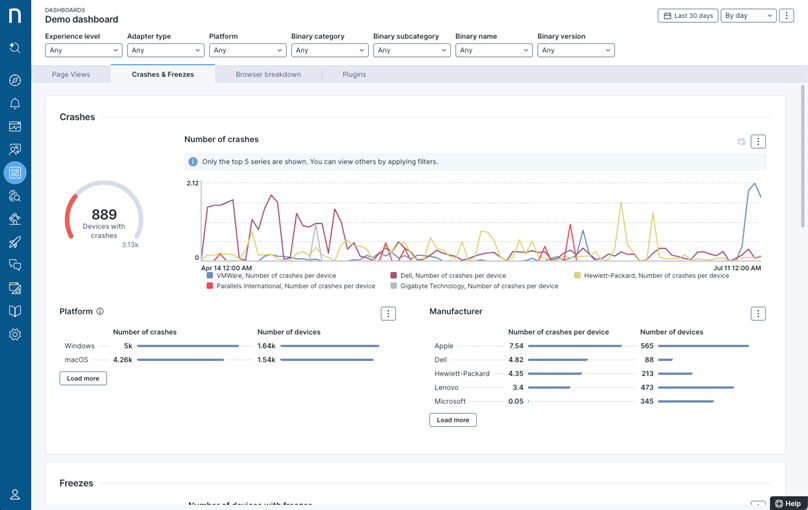Open Number of crashes chart options menu

(x=758, y=142)
